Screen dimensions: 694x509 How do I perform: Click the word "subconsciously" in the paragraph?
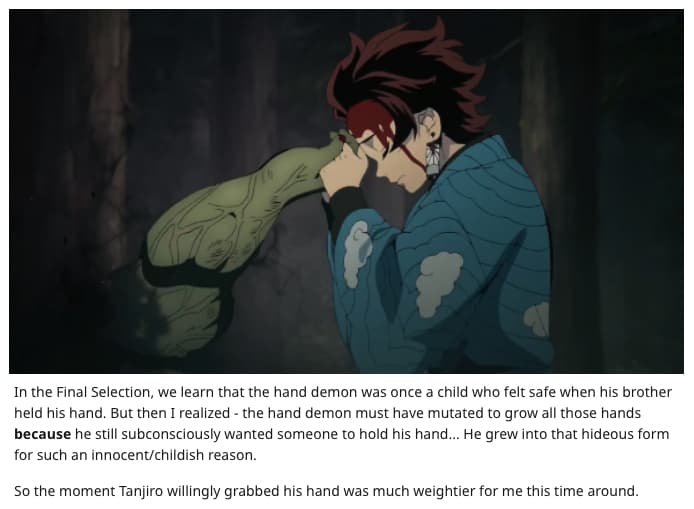170,434
